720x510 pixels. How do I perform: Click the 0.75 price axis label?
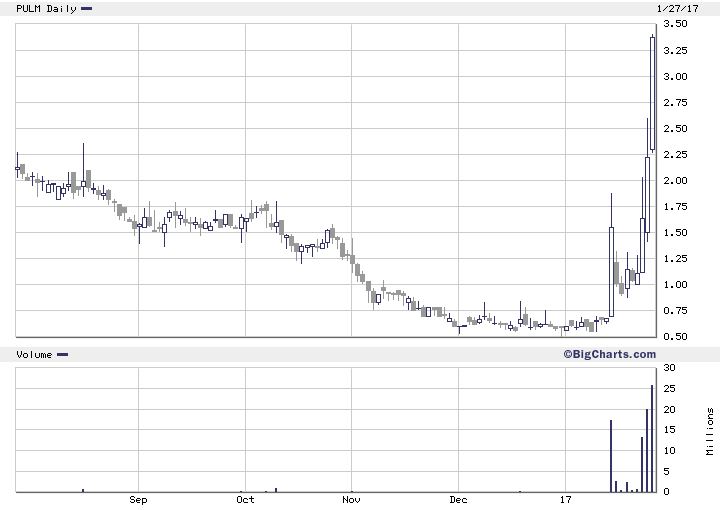(x=675, y=311)
